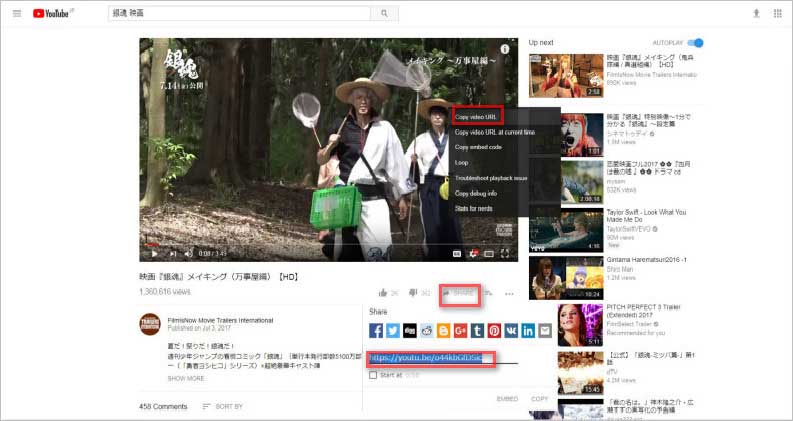Open player settings gear
Screen dimensions: 793x421
pos(473,254)
